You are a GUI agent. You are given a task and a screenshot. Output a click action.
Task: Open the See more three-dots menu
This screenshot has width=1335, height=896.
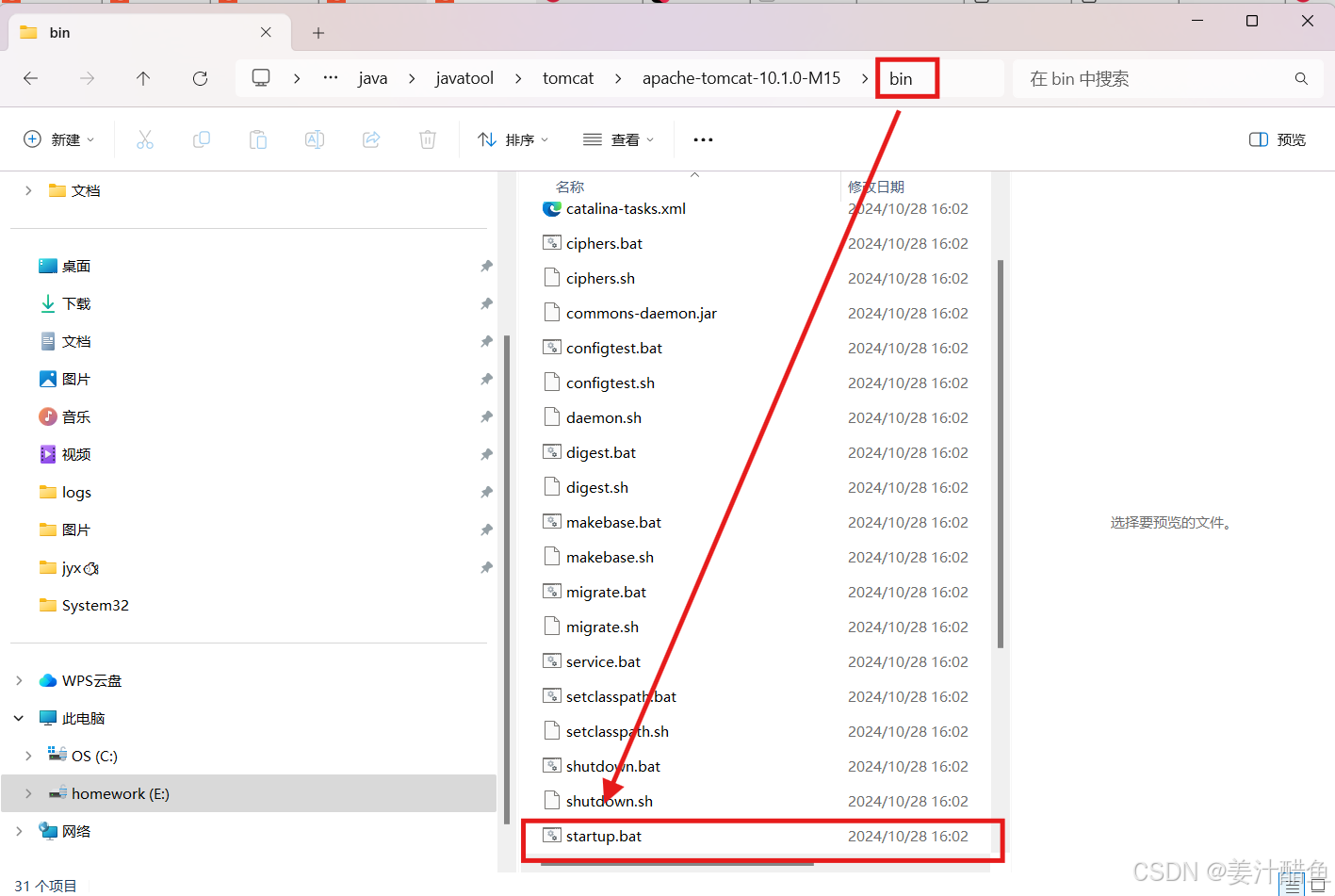(703, 139)
